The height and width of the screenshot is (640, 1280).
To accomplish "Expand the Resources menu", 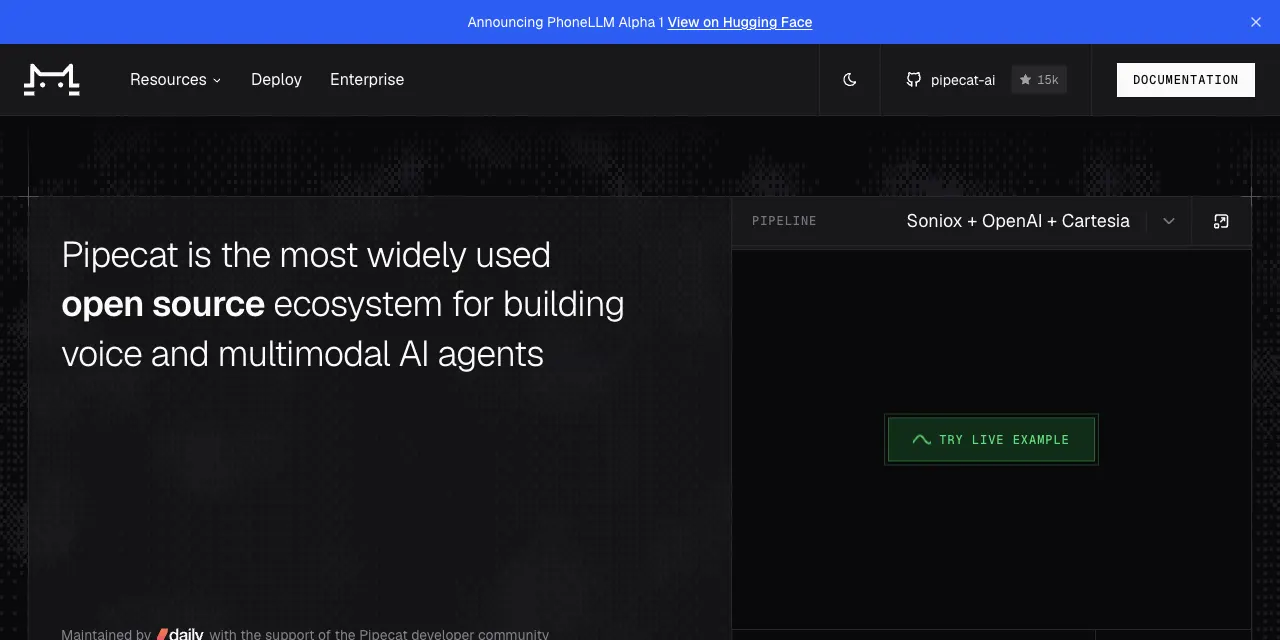I will [175, 79].
